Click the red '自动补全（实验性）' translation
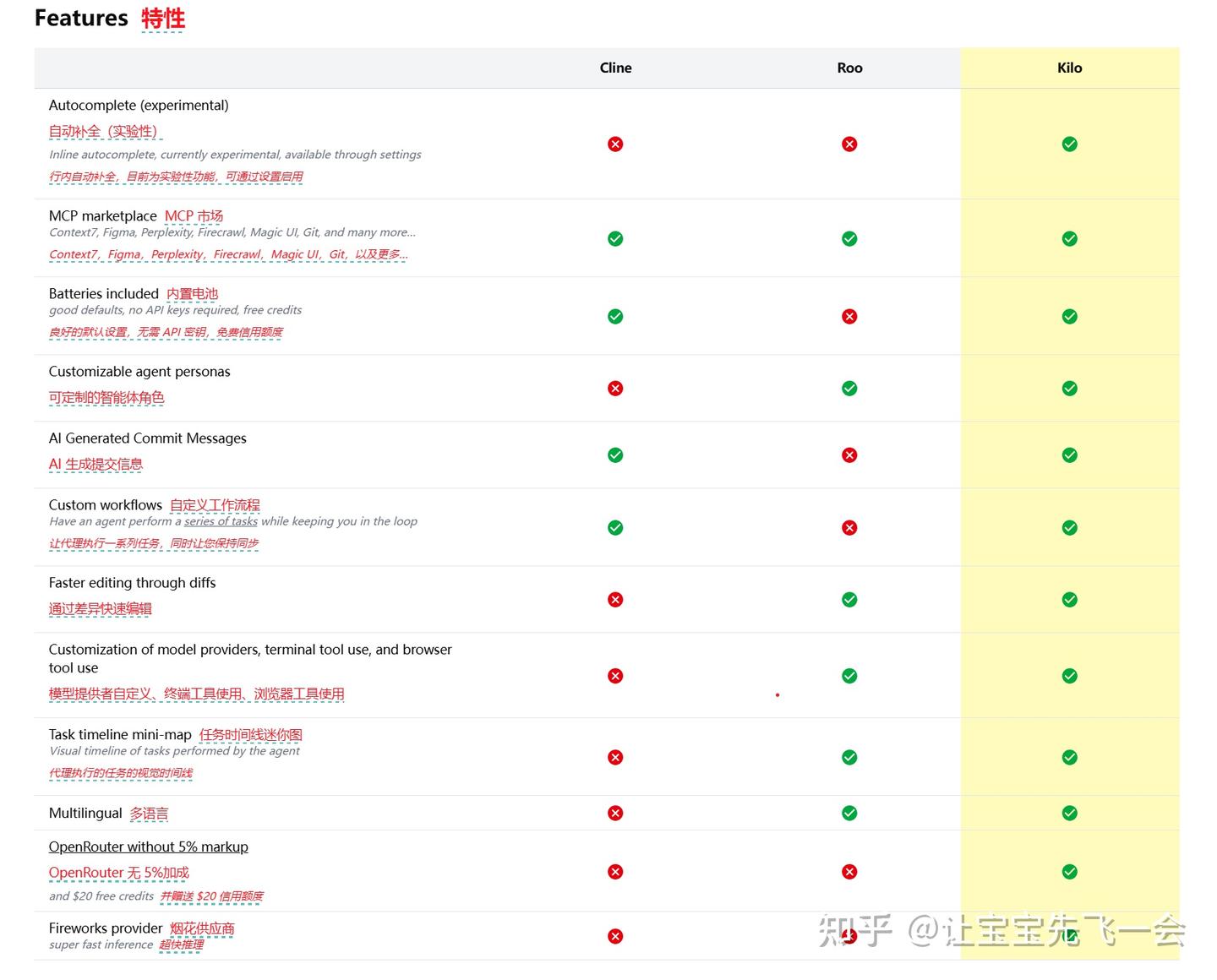The height and width of the screenshot is (980, 1217). pos(105,132)
